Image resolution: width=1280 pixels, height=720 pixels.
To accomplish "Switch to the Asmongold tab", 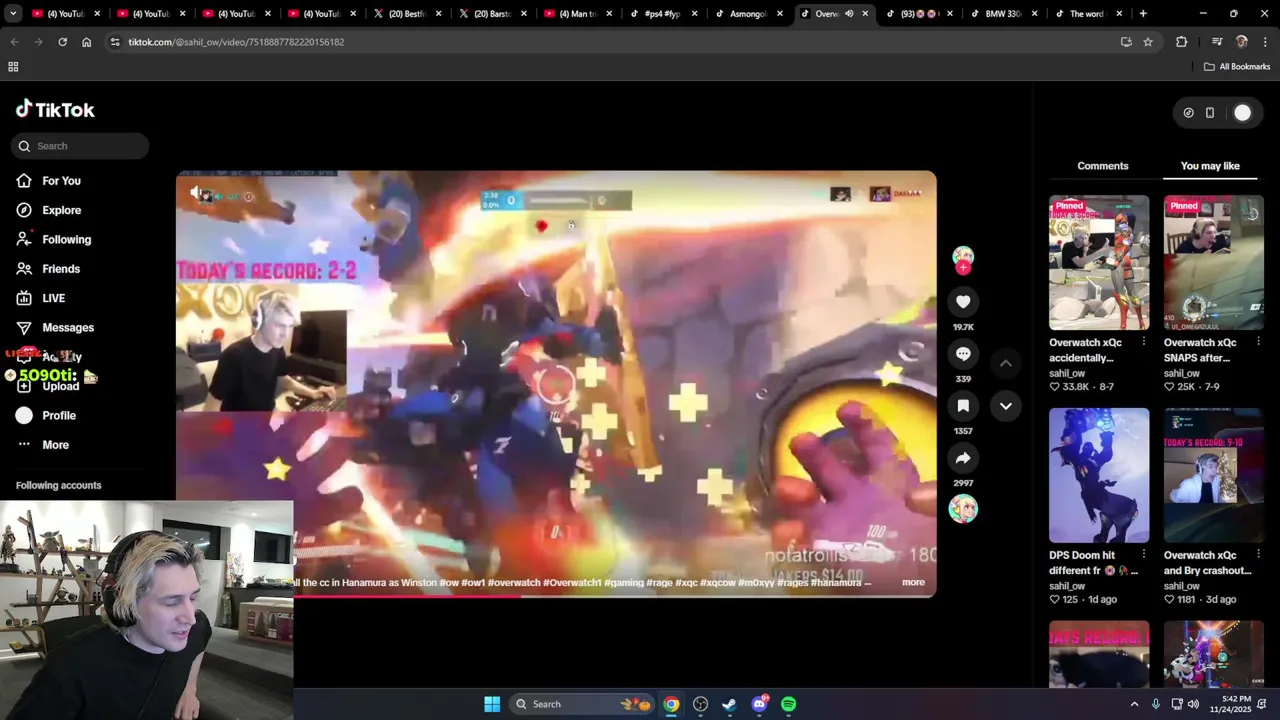I will 748,14.
